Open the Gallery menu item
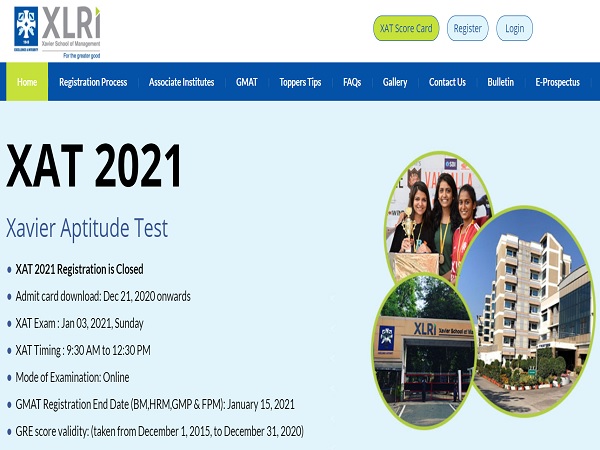Image resolution: width=600 pixels, height=450 pixels. tap(395, 82)
